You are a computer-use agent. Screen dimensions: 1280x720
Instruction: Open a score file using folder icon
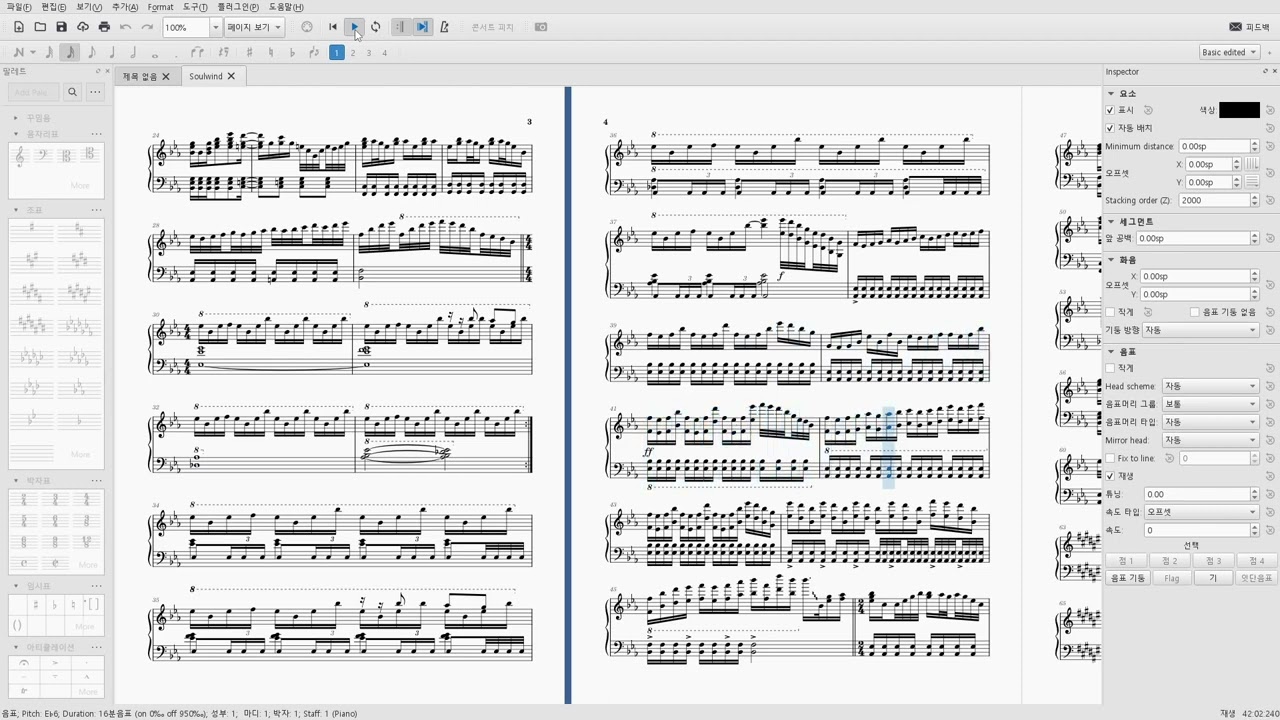pyautogui.click(x=40, y=27)
